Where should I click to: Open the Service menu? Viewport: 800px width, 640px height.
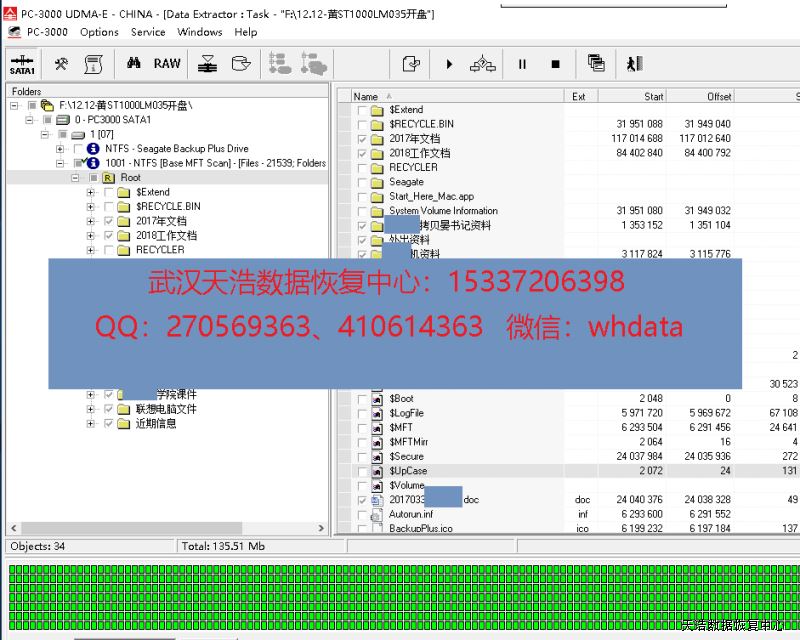[148, 32]
